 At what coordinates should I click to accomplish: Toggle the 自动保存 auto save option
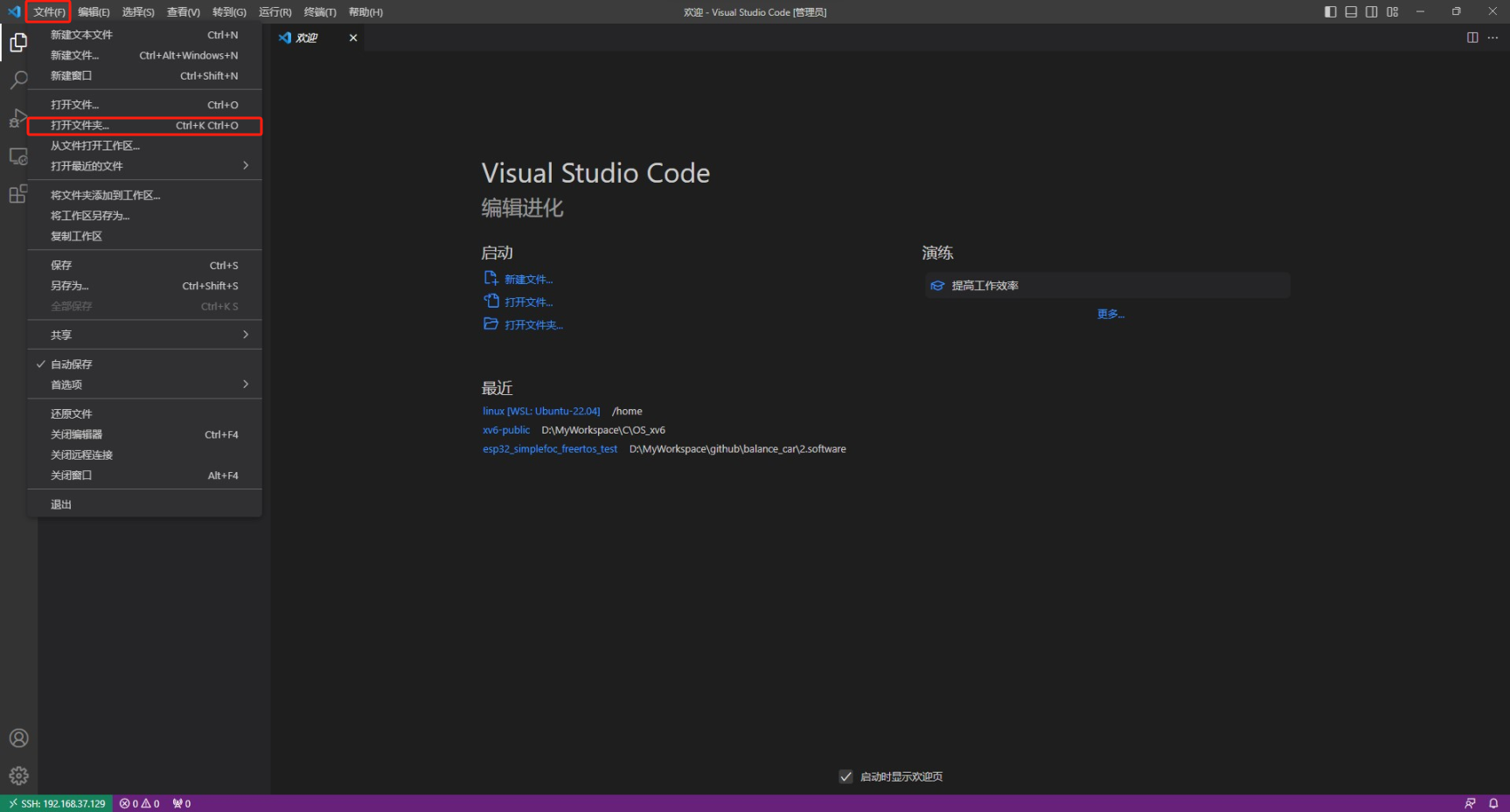72,364
